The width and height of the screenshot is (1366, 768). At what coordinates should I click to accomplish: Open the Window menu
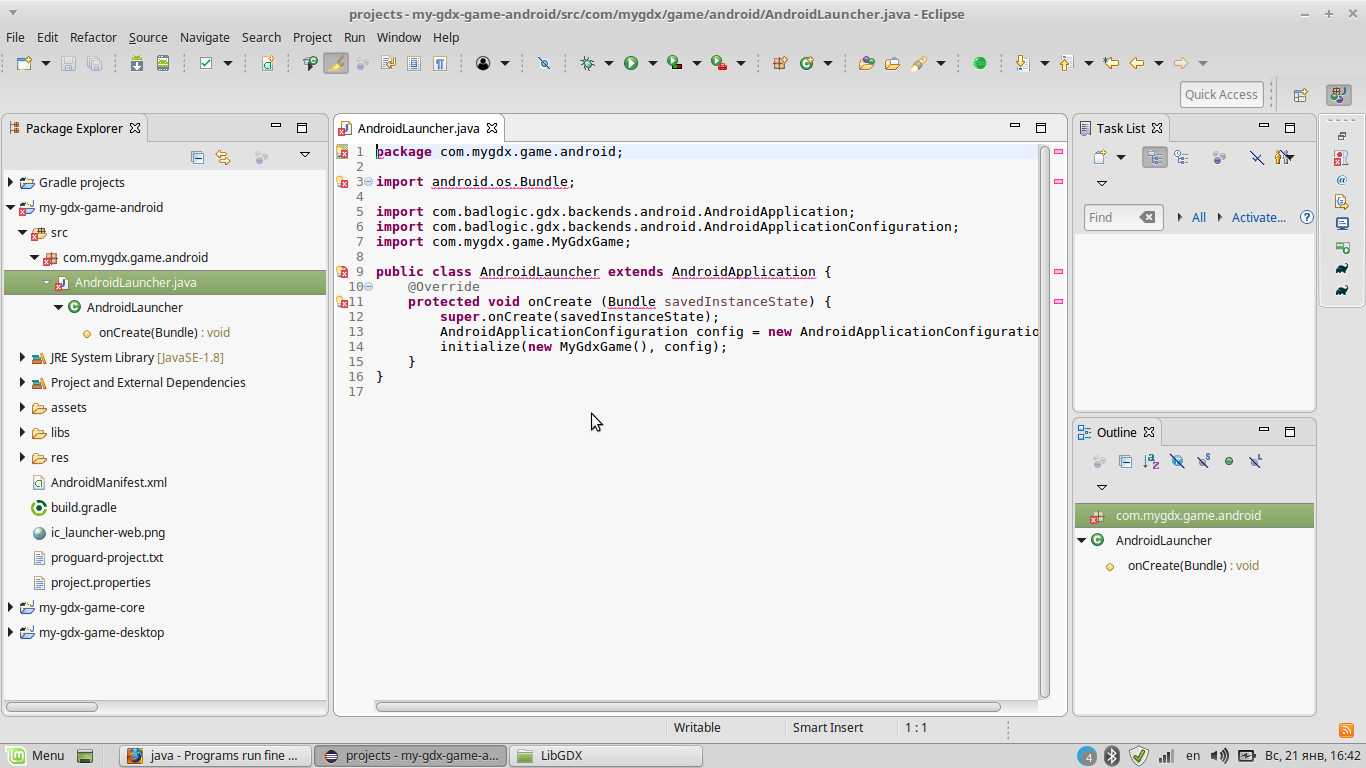(x=399, y=37)
